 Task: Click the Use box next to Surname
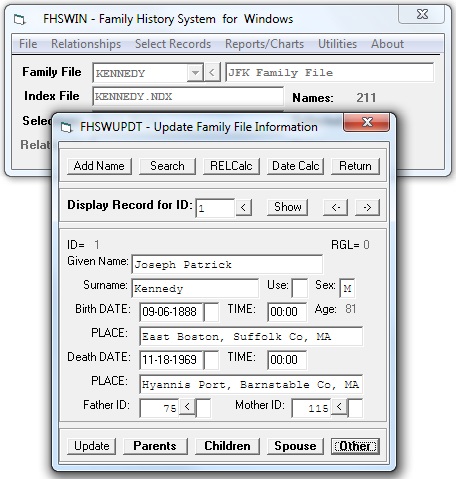pos(299,288)
